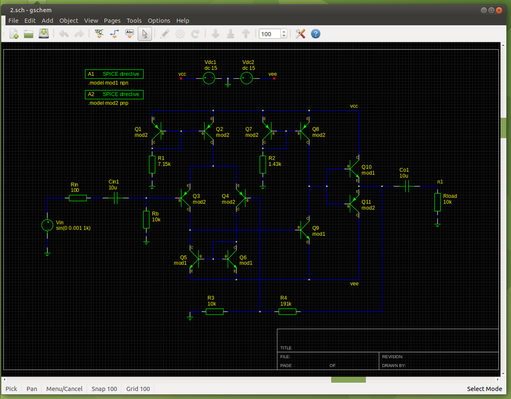Open the Tools menu
This screenshot has width=511, height=399.
pos(134,20)
